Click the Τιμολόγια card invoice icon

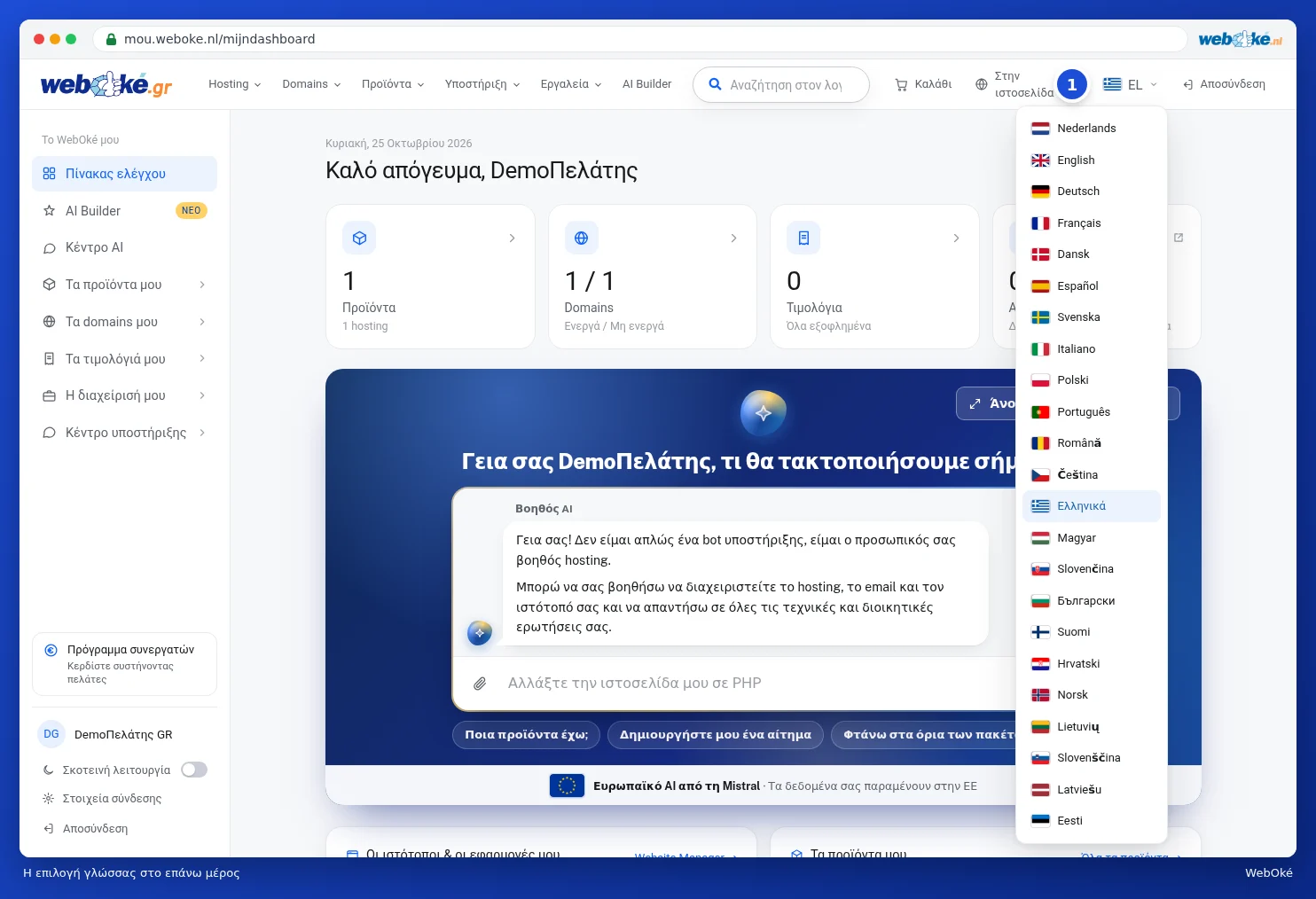click(x=803, y=238)
